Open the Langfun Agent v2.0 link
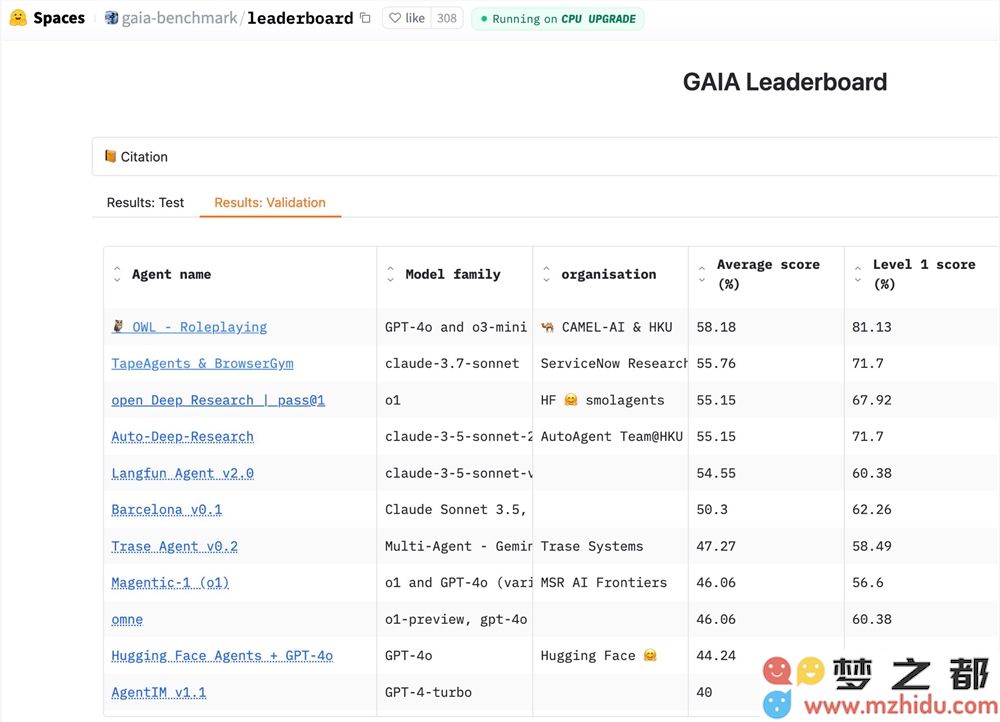 point(182,473)
